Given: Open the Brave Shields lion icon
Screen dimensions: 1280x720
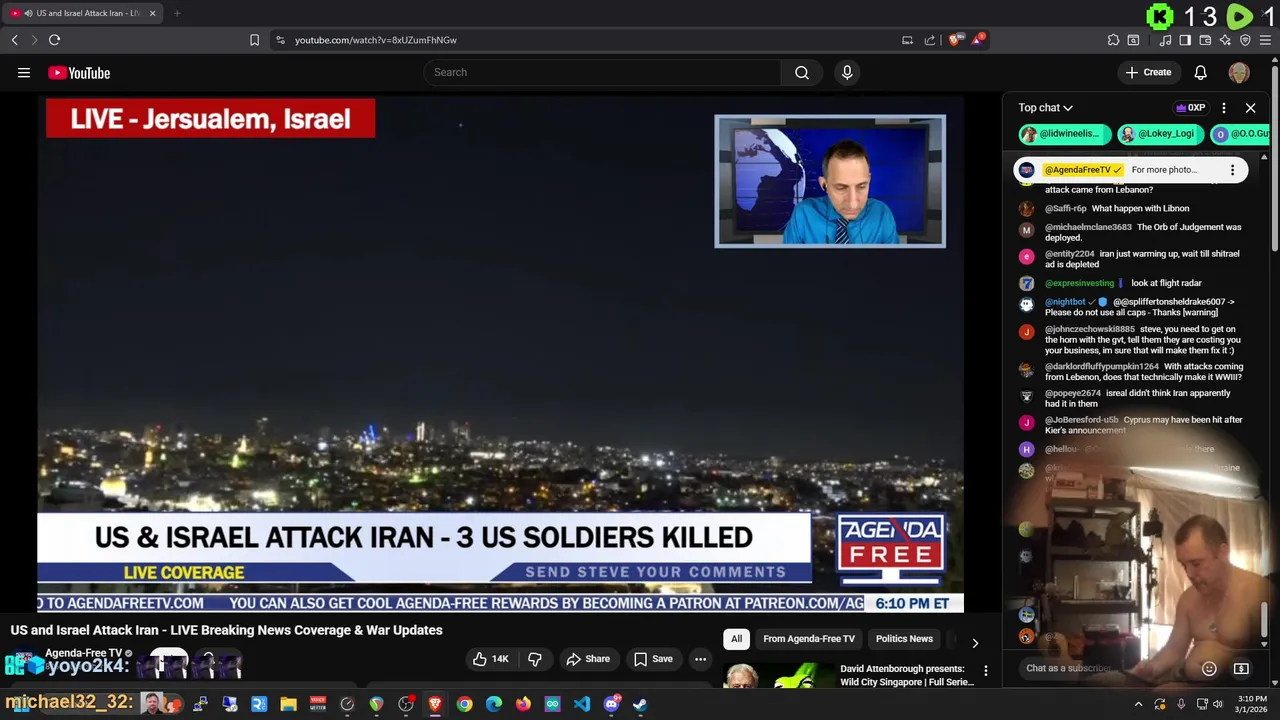Looking at the screenshot, I should coord(955,40).
